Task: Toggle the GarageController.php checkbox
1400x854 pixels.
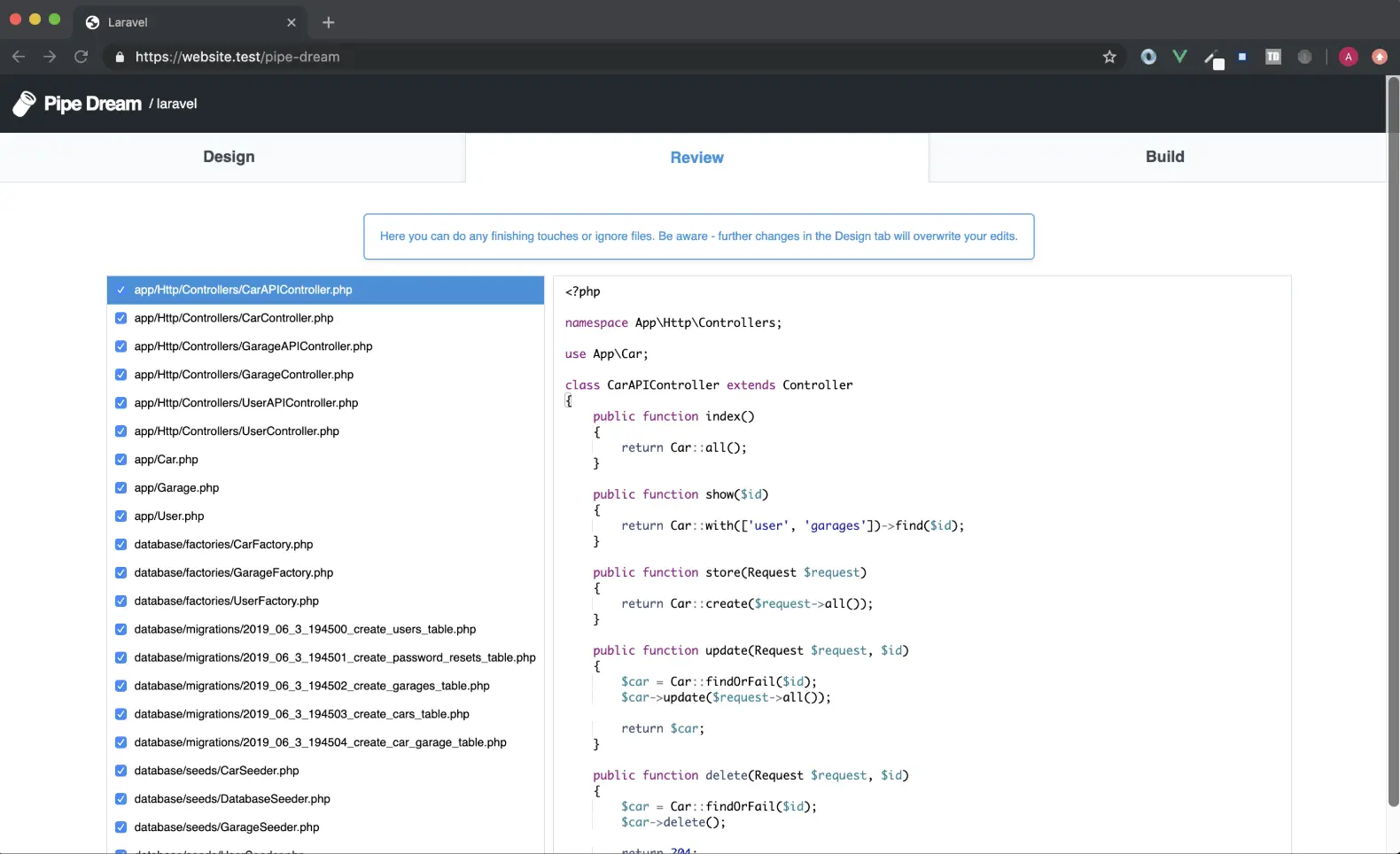Action: pyautogui.click(x=121, y=375)
